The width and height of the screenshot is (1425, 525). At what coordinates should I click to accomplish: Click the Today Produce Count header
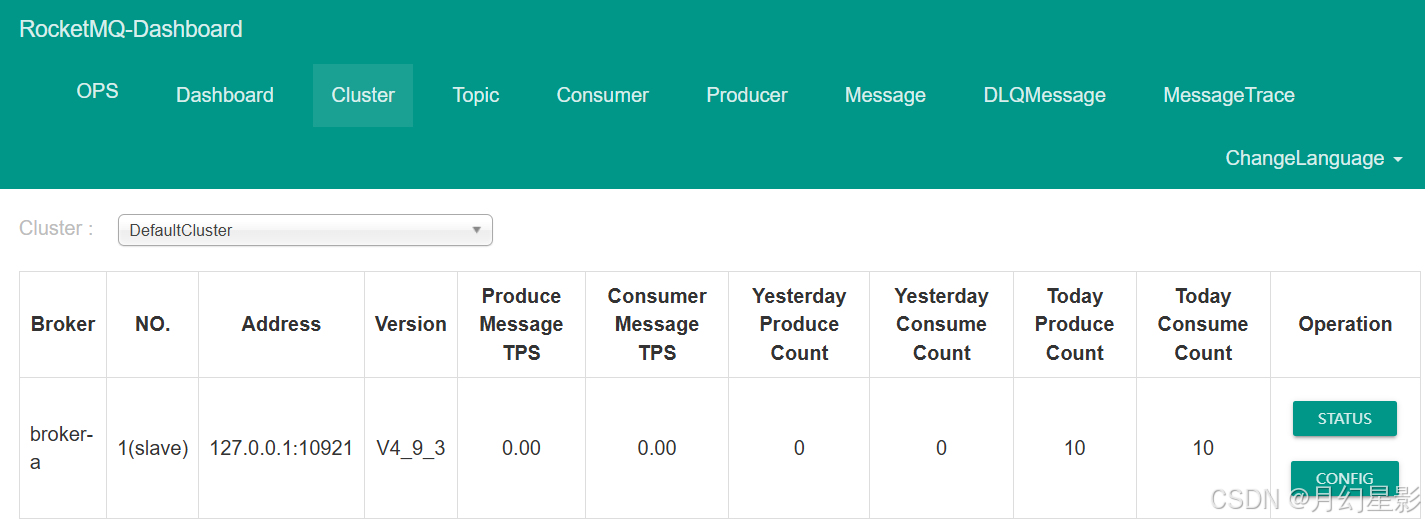click(1075, 324)
